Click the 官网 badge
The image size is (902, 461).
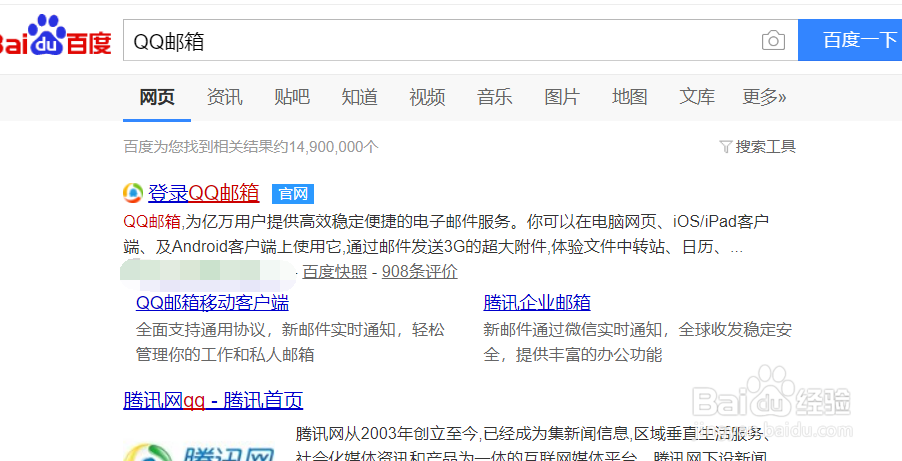coord(293,194)
